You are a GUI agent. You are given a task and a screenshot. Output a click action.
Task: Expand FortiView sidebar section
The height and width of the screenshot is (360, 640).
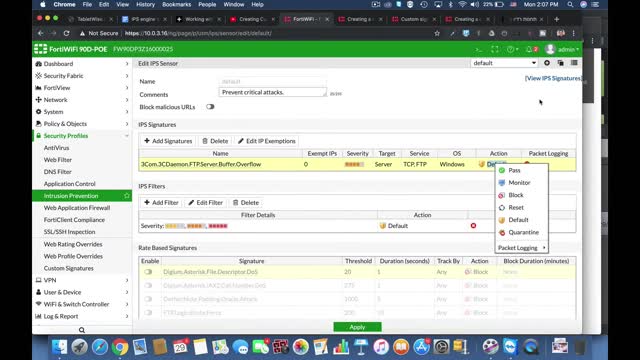[82, 88]
